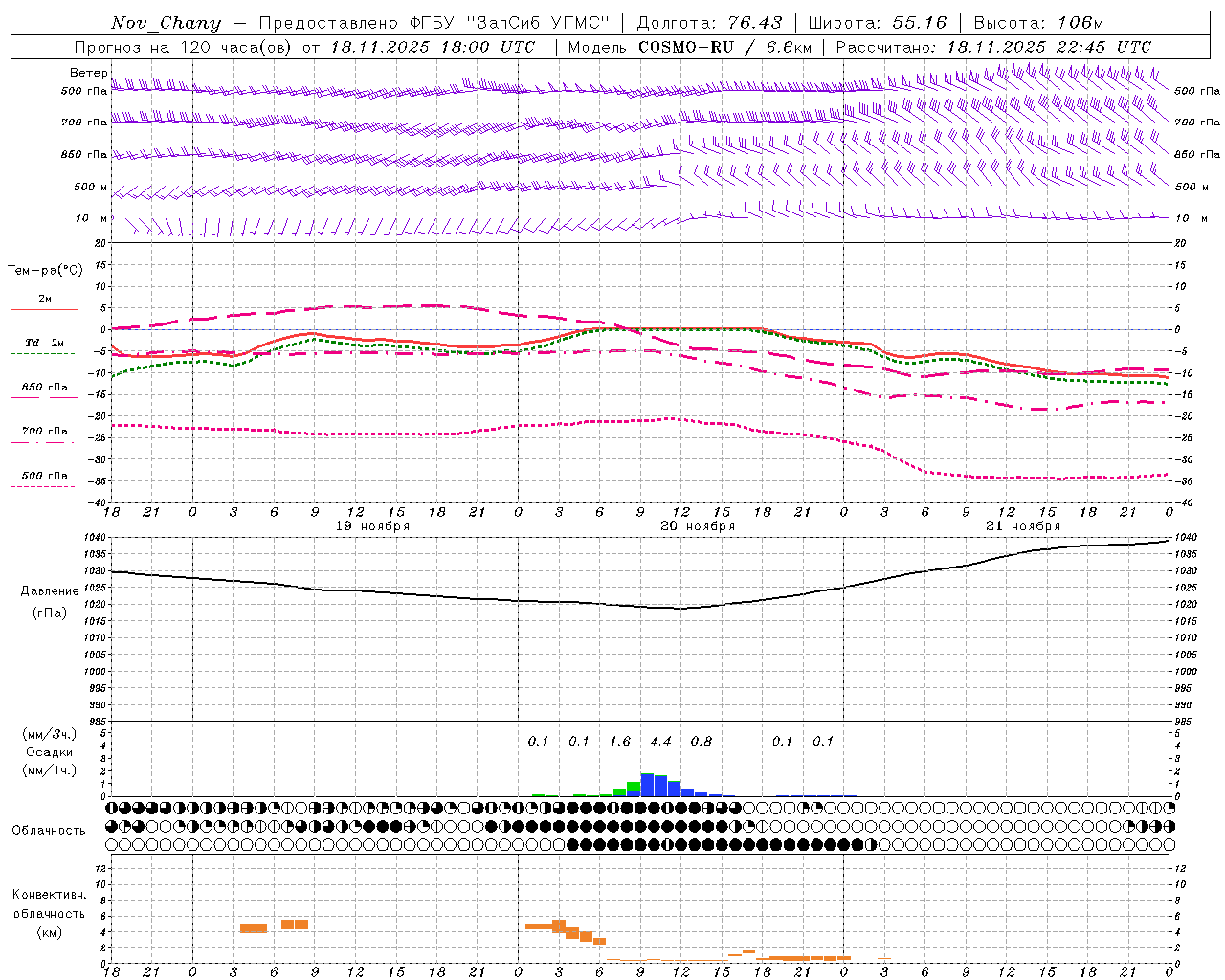Click the 1.6 precipitation amount value

620,742
